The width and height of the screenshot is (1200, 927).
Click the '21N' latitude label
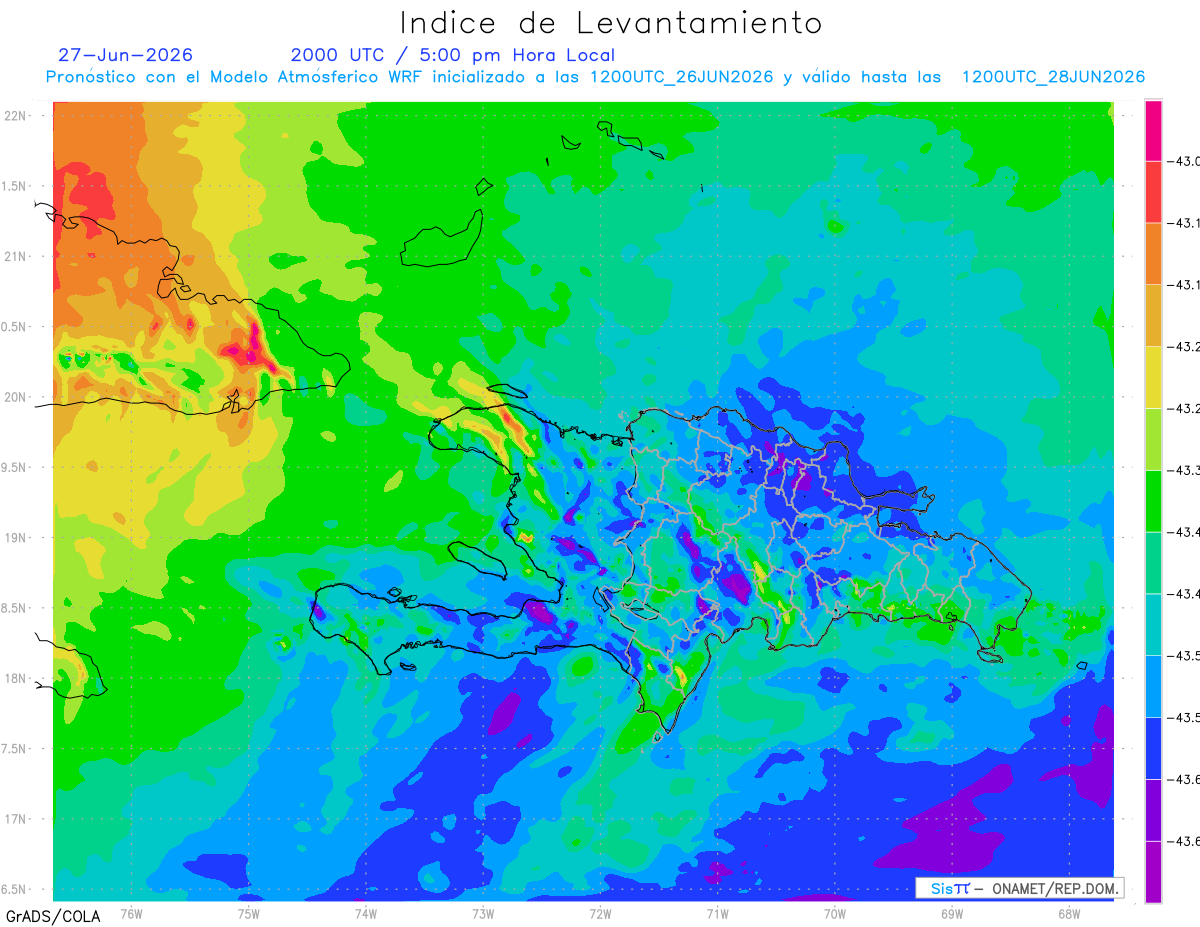(15, 256)
